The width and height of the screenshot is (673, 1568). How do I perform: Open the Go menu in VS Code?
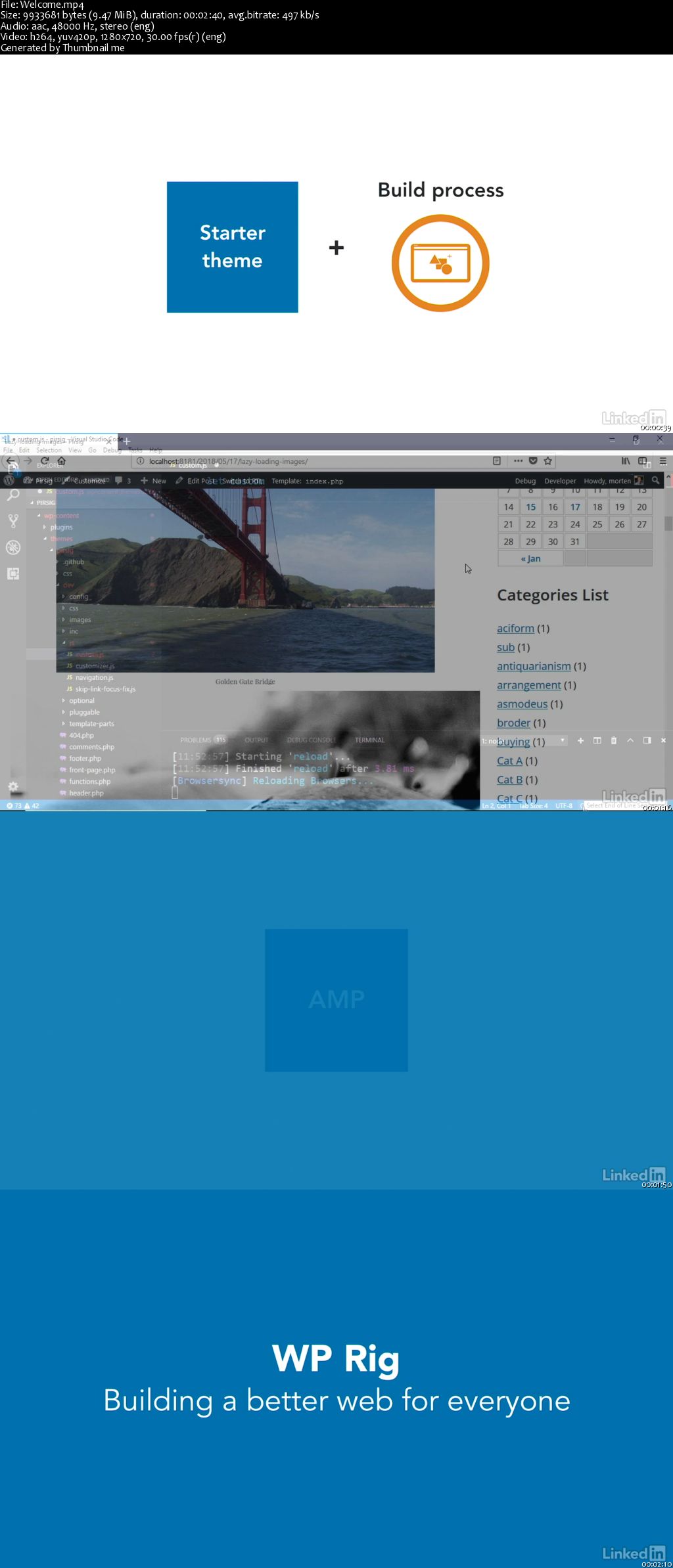[92, 450]
